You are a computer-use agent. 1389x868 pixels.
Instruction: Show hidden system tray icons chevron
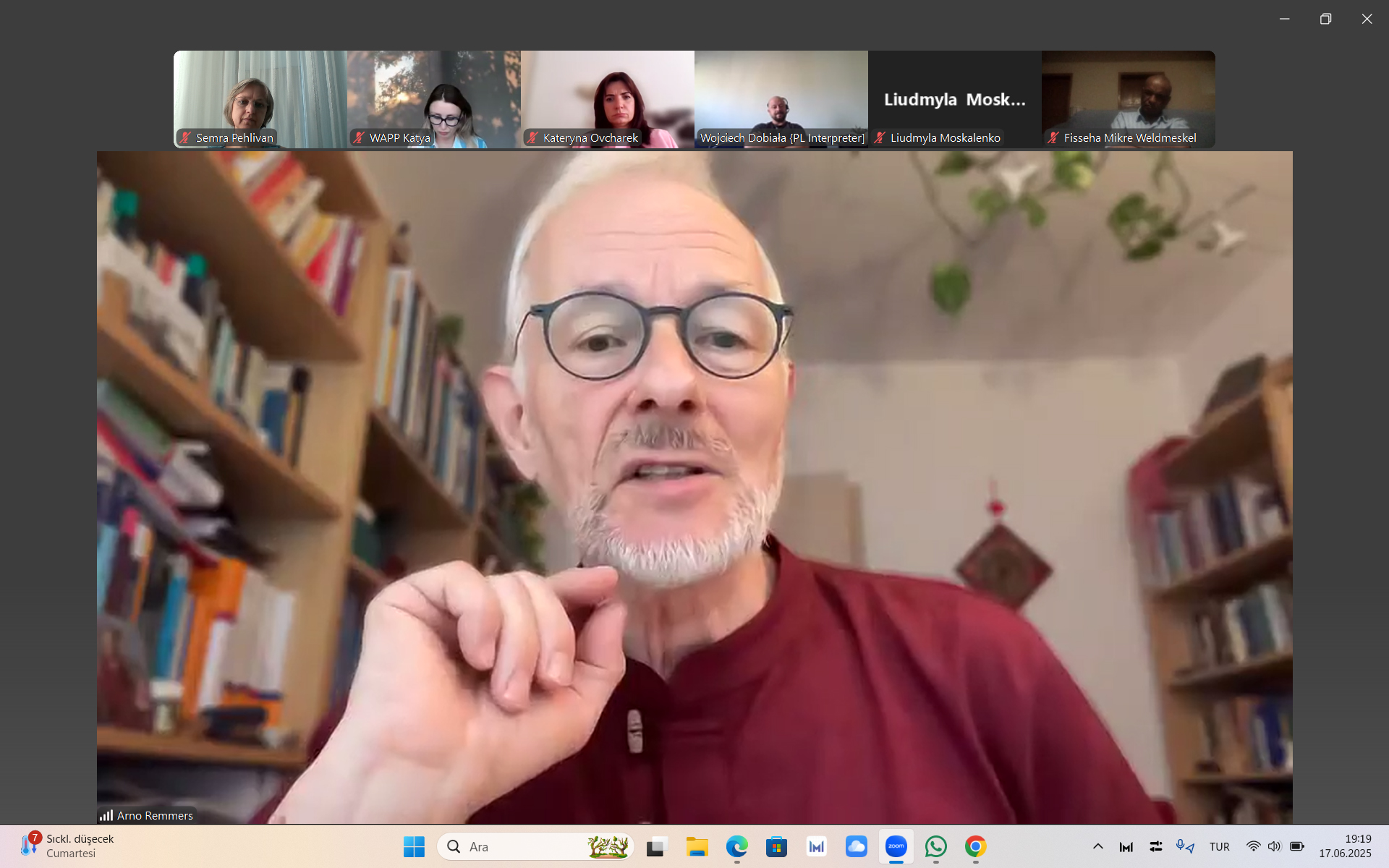click(1097, 846)
